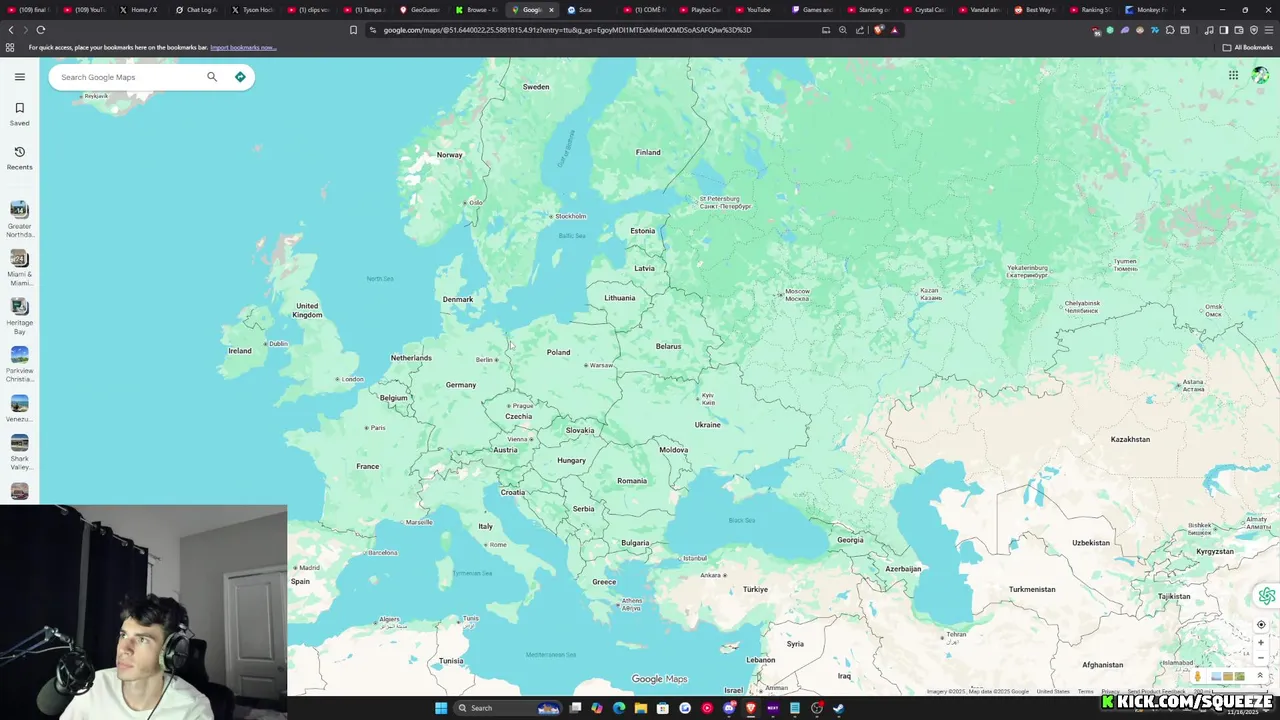Screen dimensions: 1280x720
Task: Click the Finland country label
Action: (x=648, y=152)
